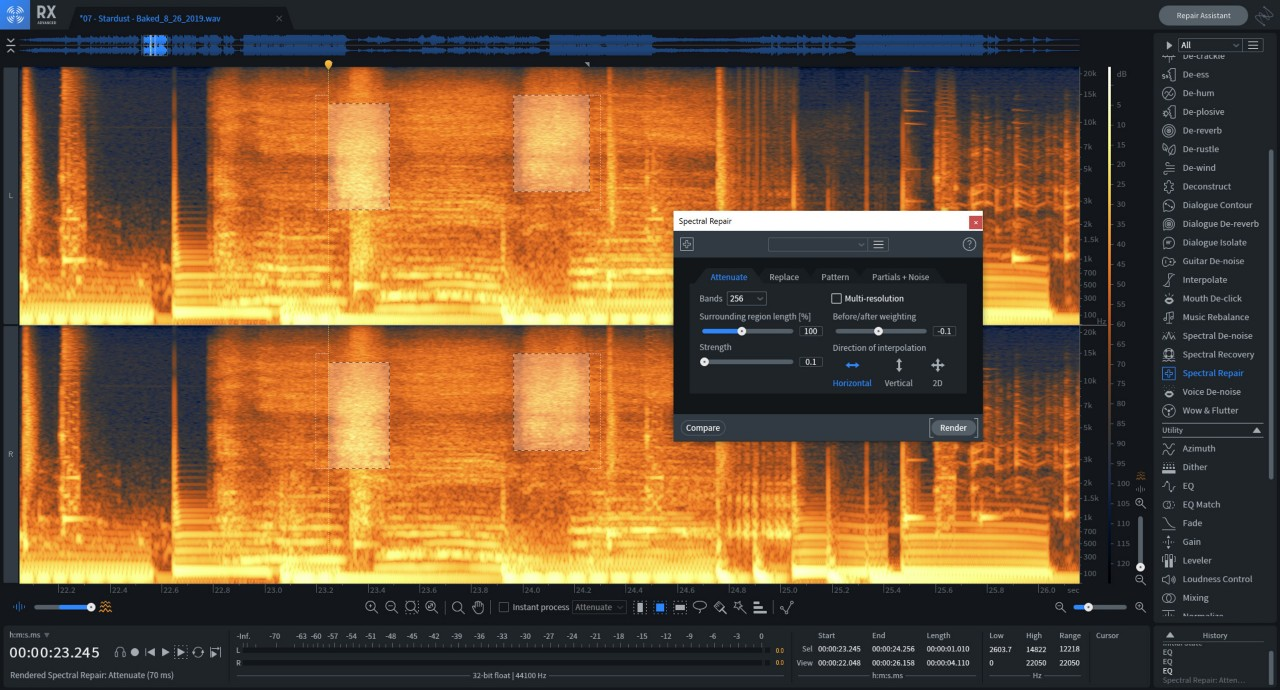Open the Guitar De-noise module
The width and height of the screenshot is (1280, 690).
[x=1203, y=261]
